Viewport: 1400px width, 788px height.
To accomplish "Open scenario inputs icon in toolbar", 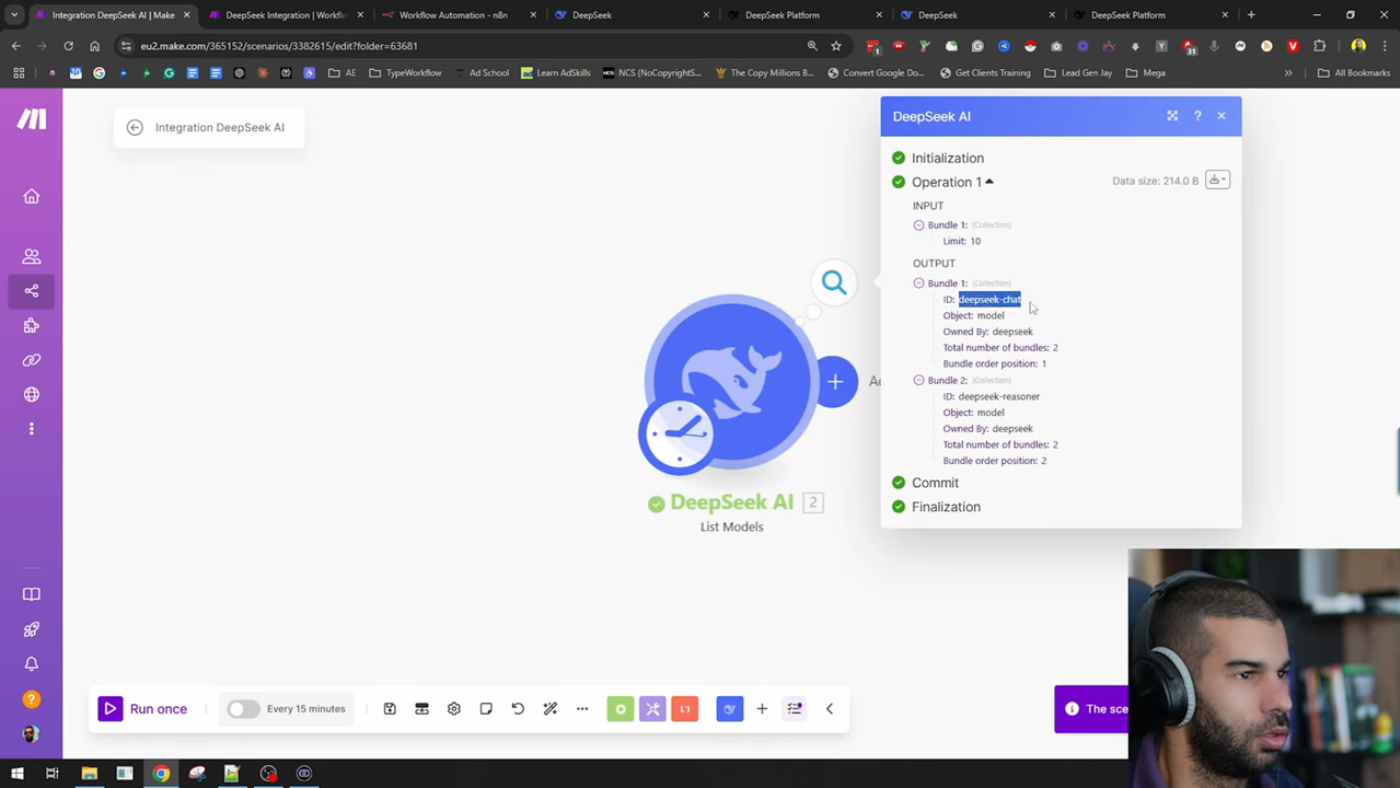I will [x=422, y=709].
